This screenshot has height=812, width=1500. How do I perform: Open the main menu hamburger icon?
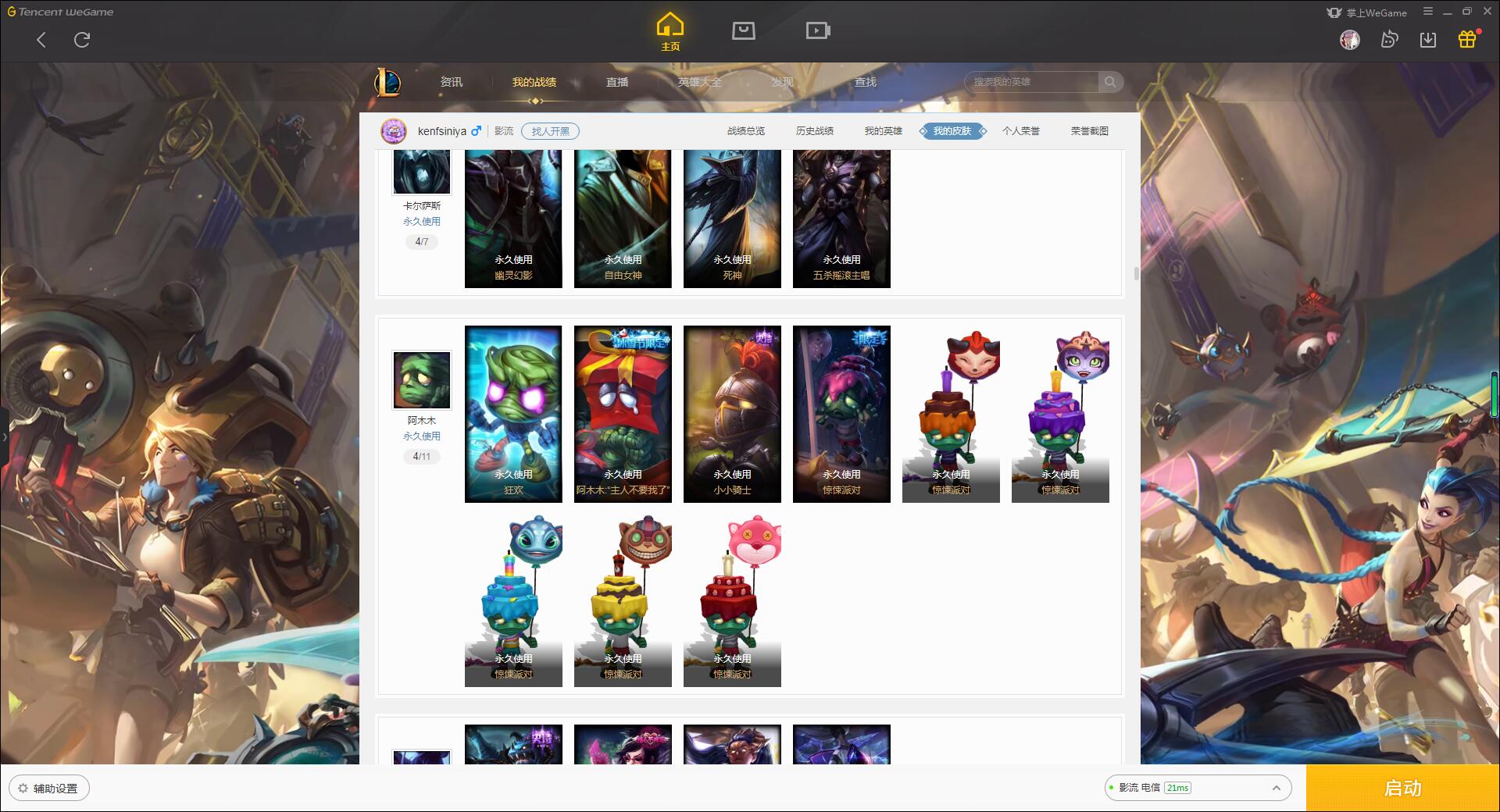click(1428, 12)
